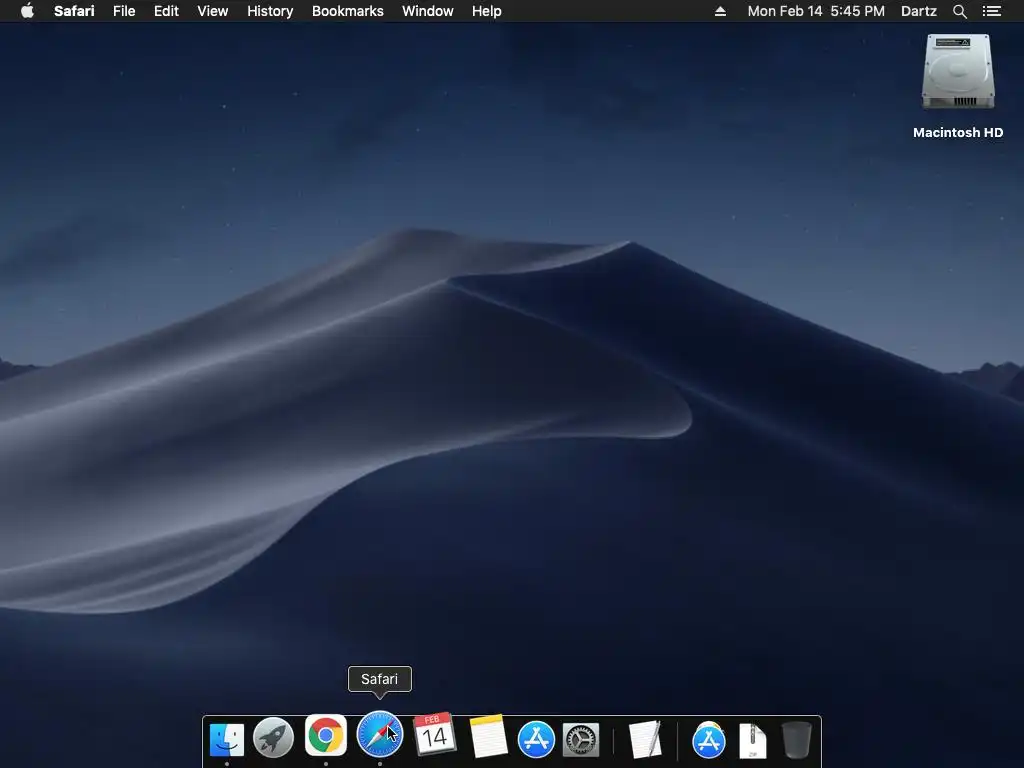Open the Trash in the Dock
This screenshot has width=1024, height=768.
[797, 740]
